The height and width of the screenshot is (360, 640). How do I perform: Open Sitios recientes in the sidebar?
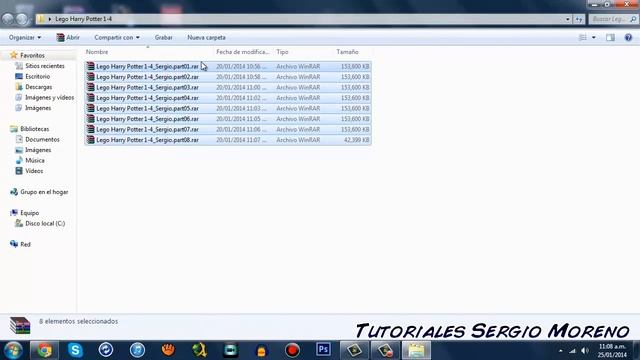[44, 66]
